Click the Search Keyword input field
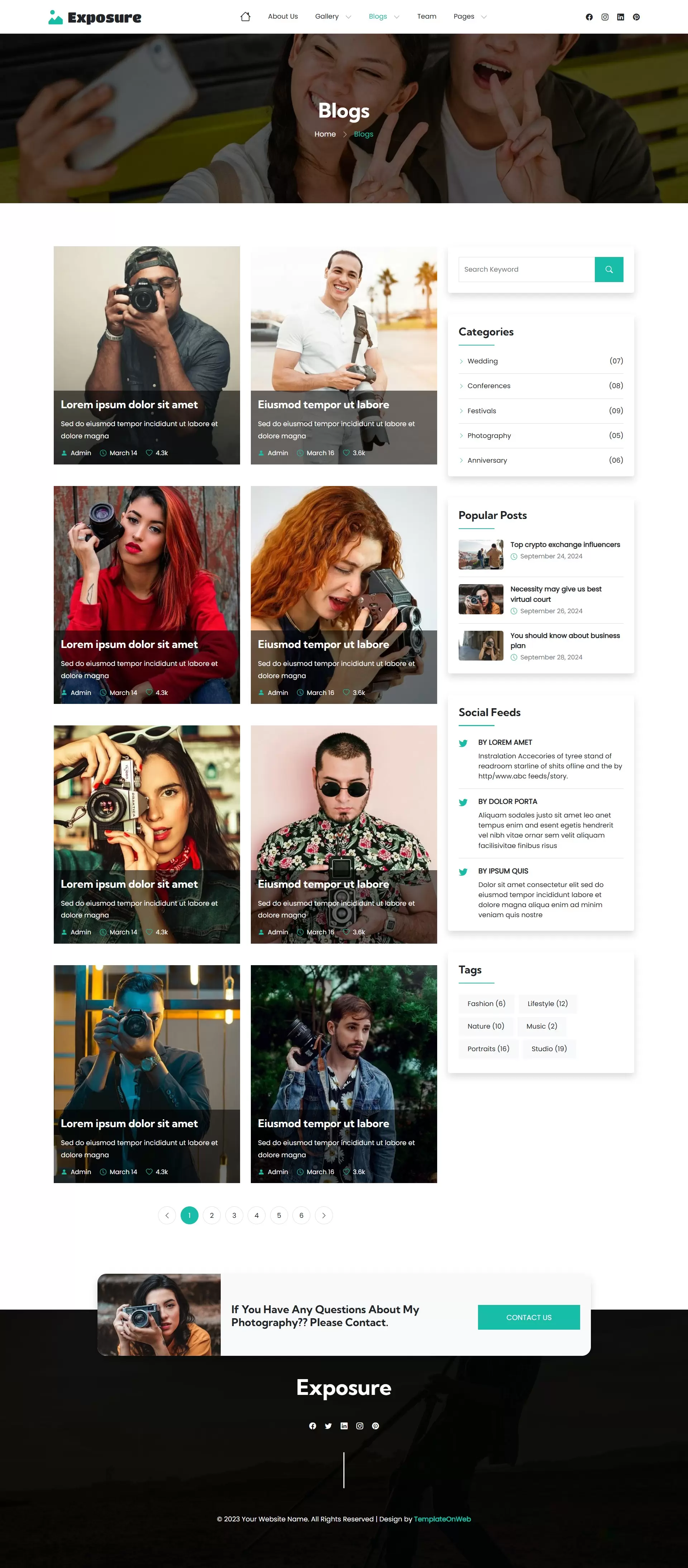Screen dimensions: 688x1568 (x=527, y=269)
